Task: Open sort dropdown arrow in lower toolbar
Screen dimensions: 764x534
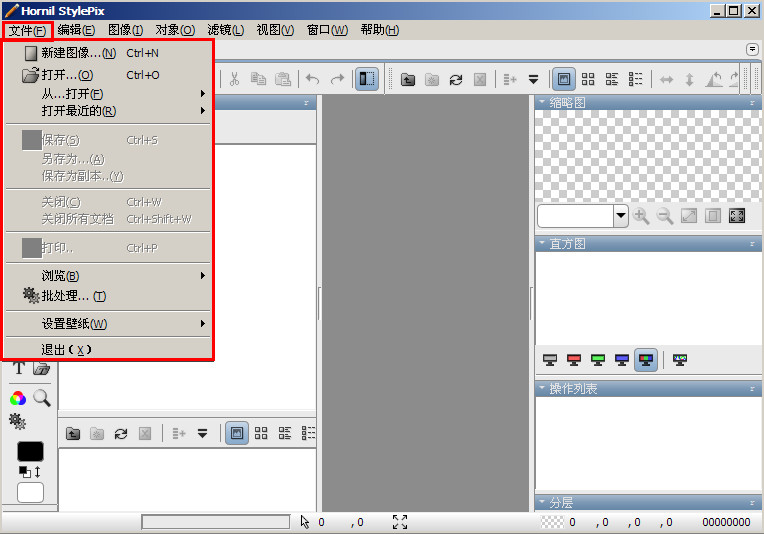Action: (202, 433)
